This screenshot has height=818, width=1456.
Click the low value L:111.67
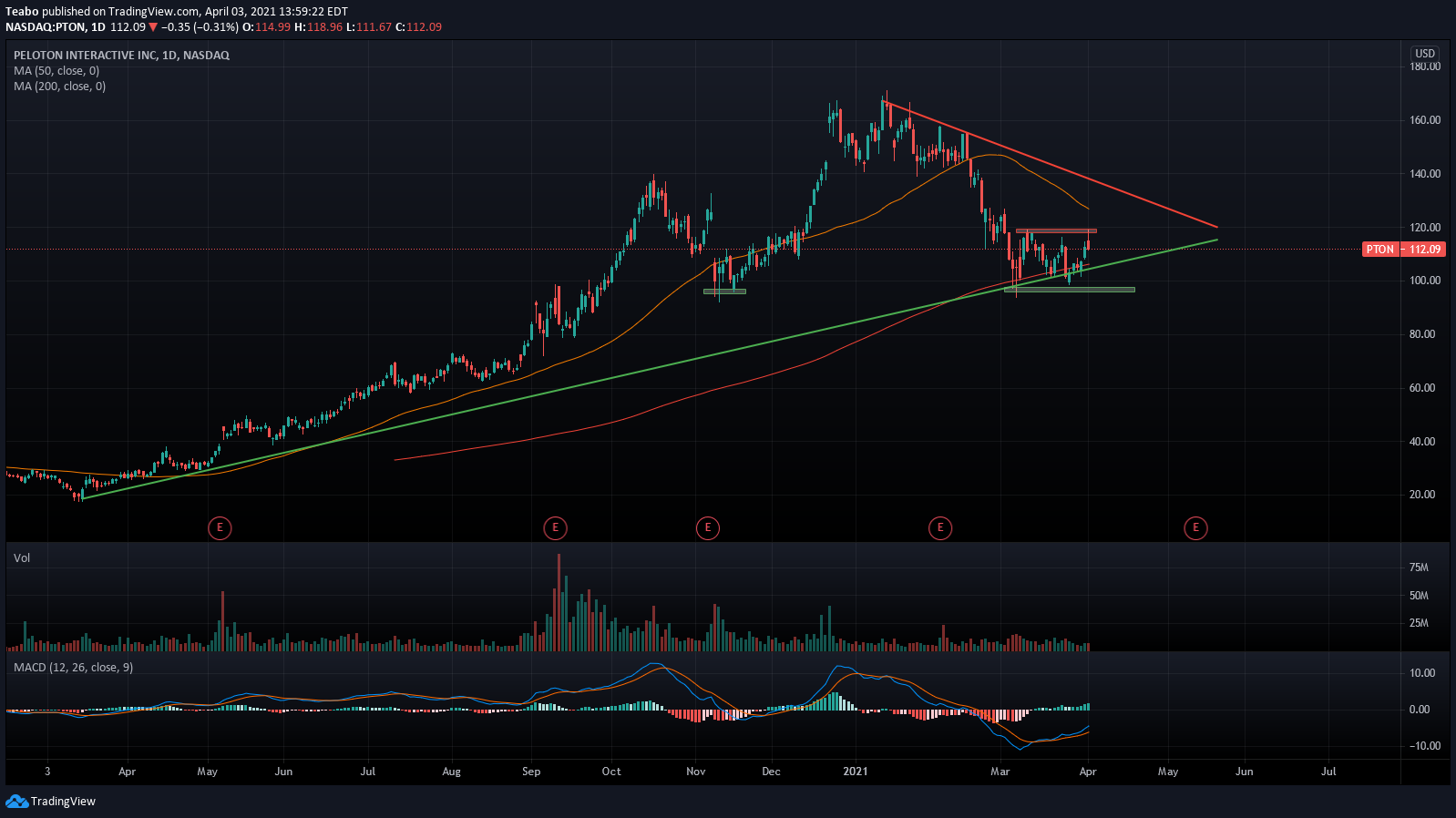pyautogui.click(x=368, y=27)
